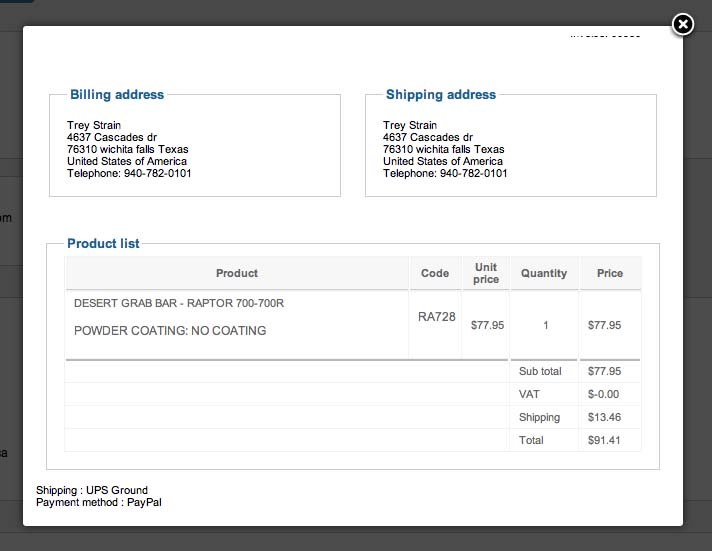Viewport: 712px width, 551px height.
Task: Click the Product column header
Action: click(x=237, y=273)
